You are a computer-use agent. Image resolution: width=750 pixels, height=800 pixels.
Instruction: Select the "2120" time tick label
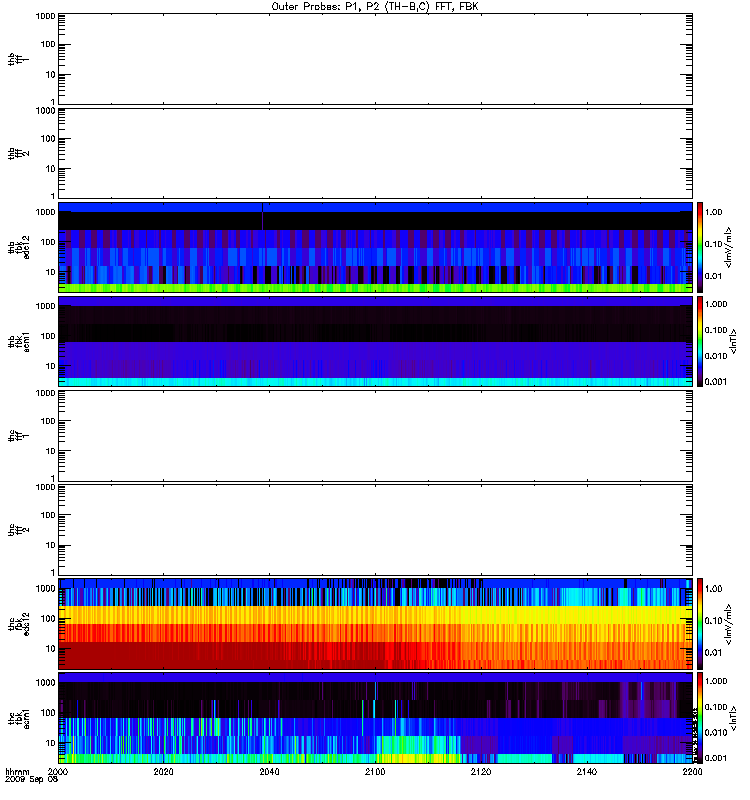(x=481, y=771)
